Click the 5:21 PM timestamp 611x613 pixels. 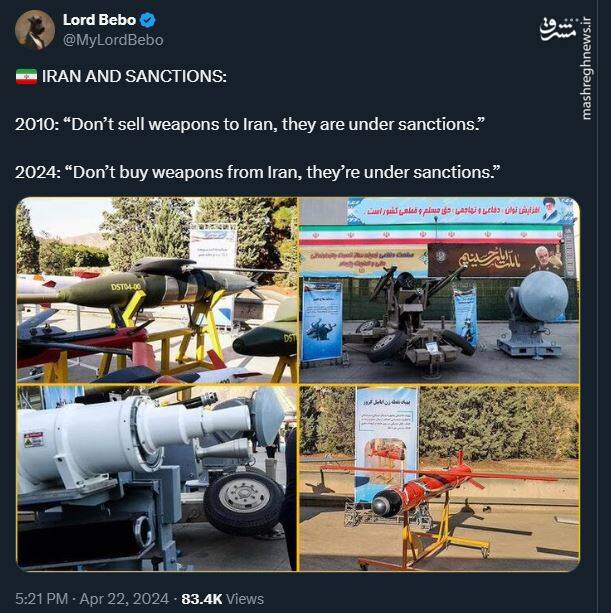tap(41, 599)
